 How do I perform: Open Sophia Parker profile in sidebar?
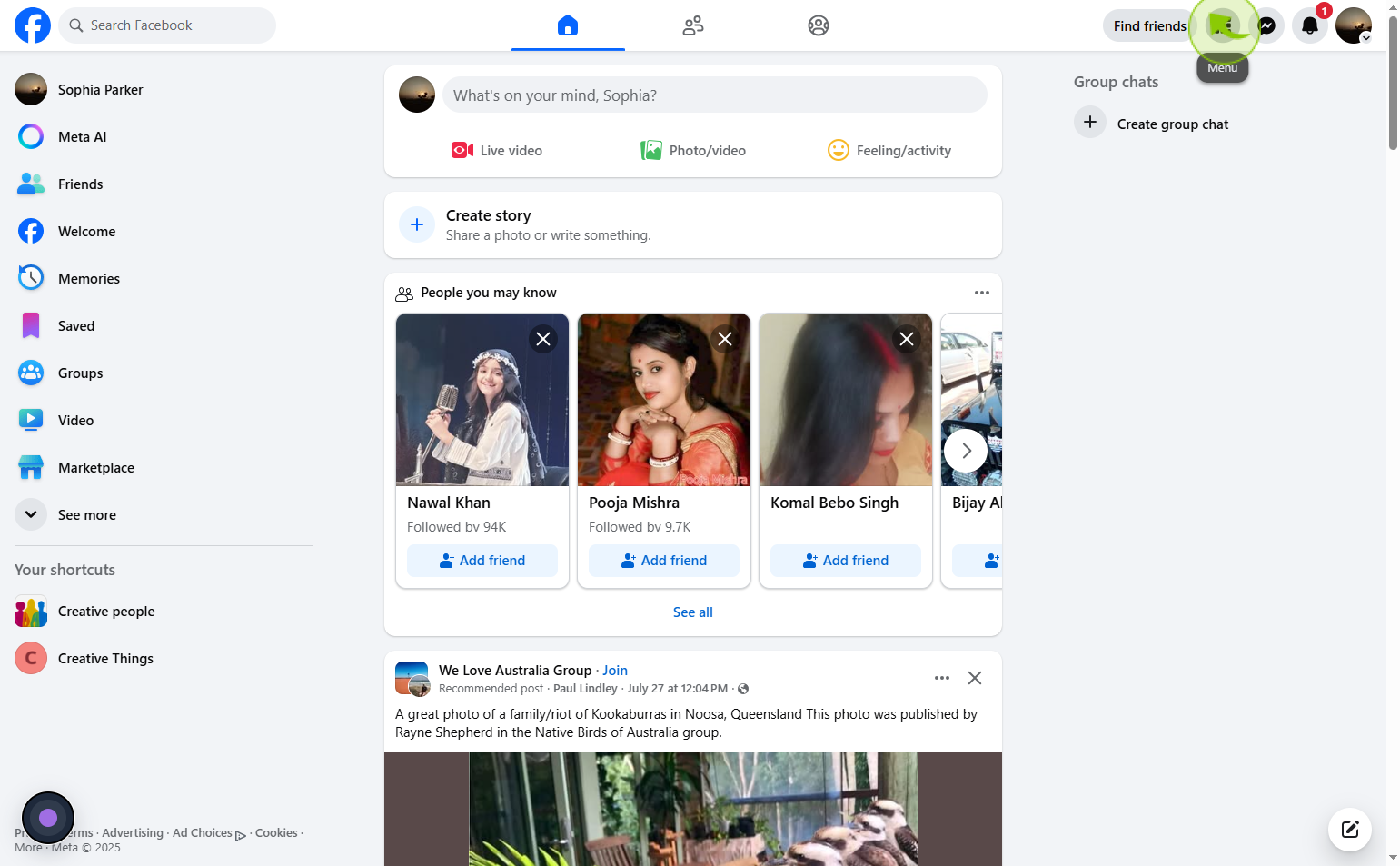click(164, 89)
